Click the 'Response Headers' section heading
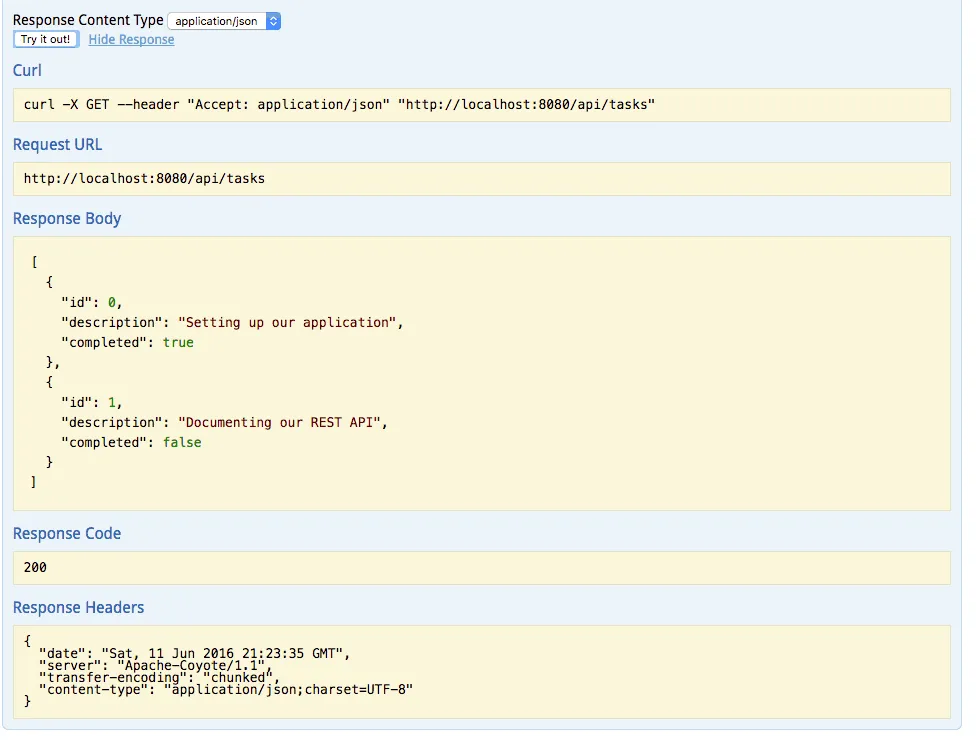The width and height of the screenshot is (979, 740). (x=78, y=608)
